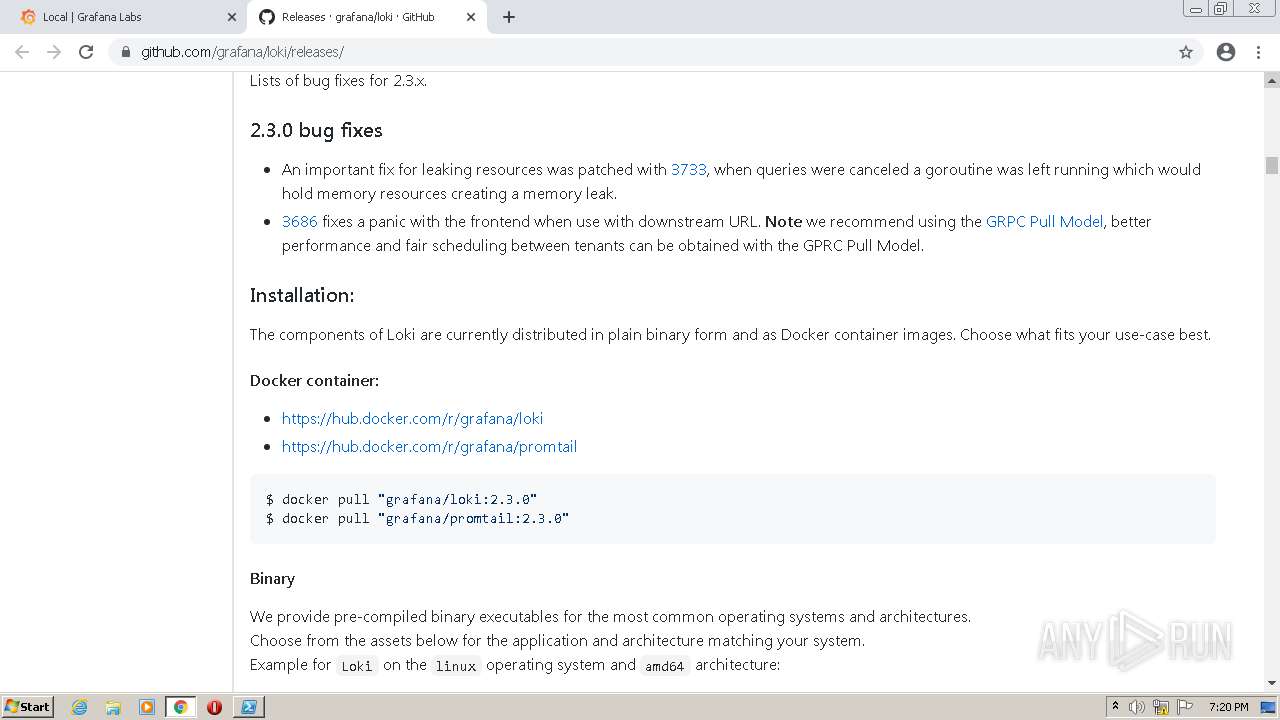1280x720 pixels.
Task: Click the scrollbar up arrow
Action: [x=1272, y=80]
